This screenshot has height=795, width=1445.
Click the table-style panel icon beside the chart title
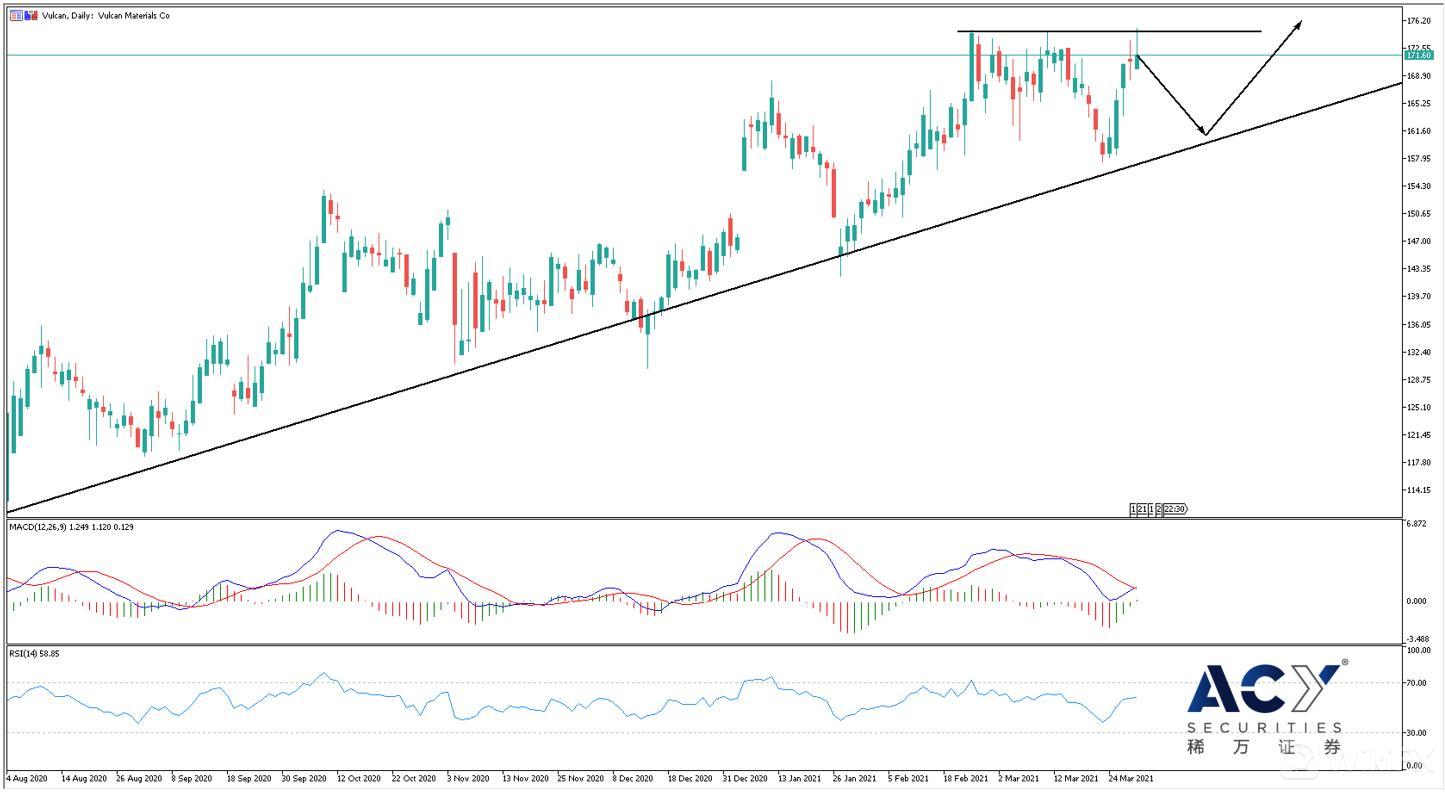(15, 15)
